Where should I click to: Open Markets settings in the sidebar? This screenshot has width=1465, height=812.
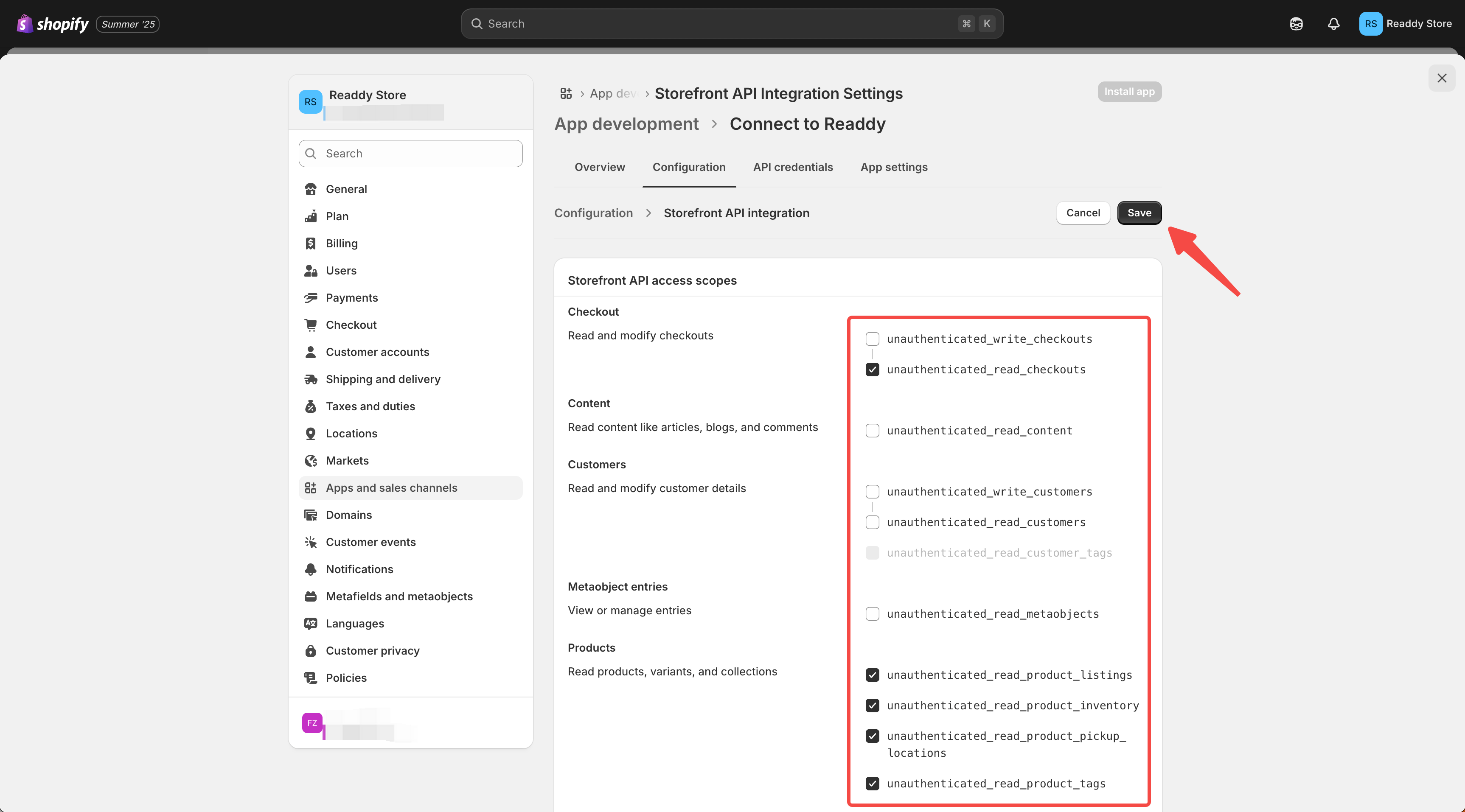pyautogui.click(x=347, y=461)
